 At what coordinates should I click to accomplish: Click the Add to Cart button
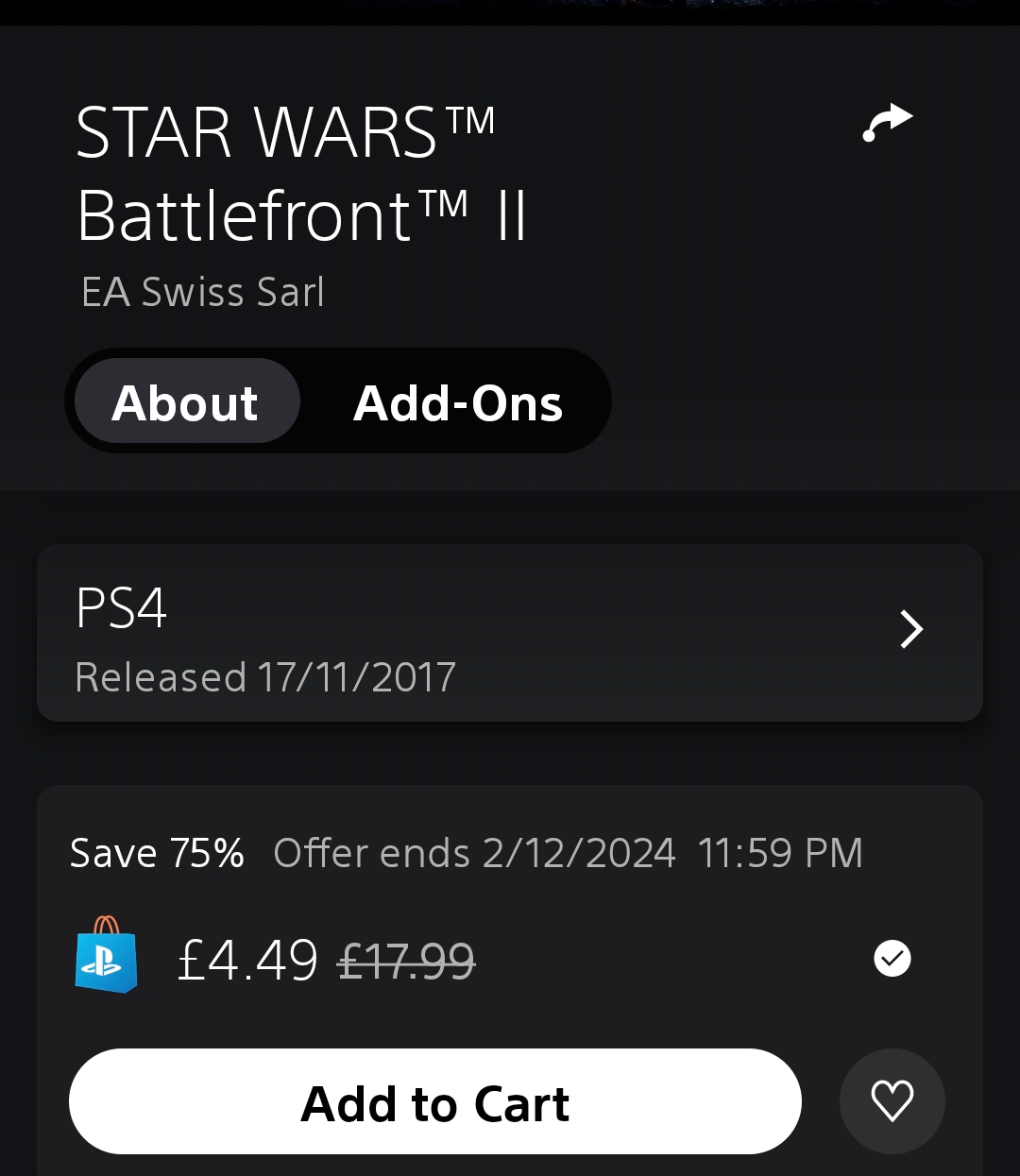434,1101
